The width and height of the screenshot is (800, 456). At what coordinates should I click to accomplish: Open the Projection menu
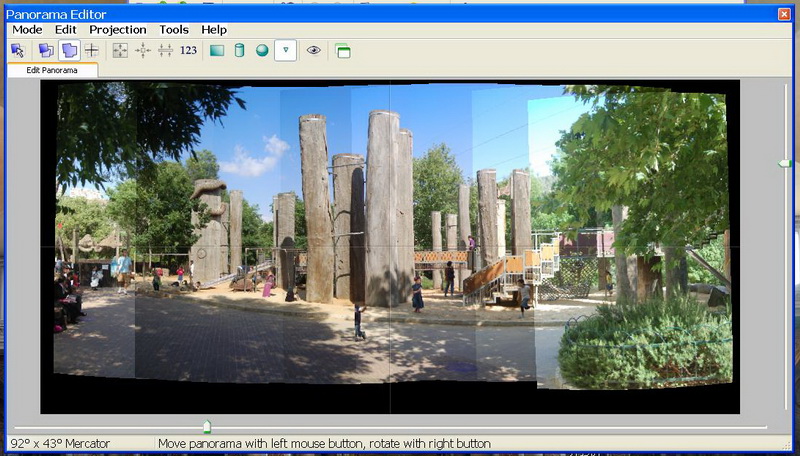click(x=118, y=30)
